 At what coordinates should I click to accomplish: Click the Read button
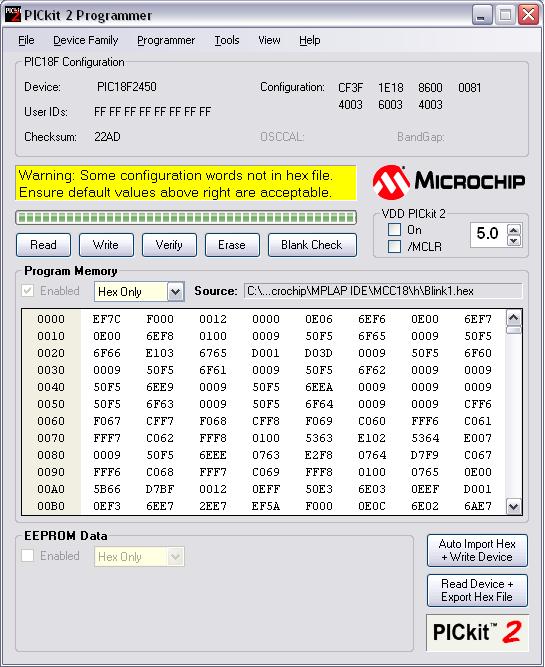43,245
